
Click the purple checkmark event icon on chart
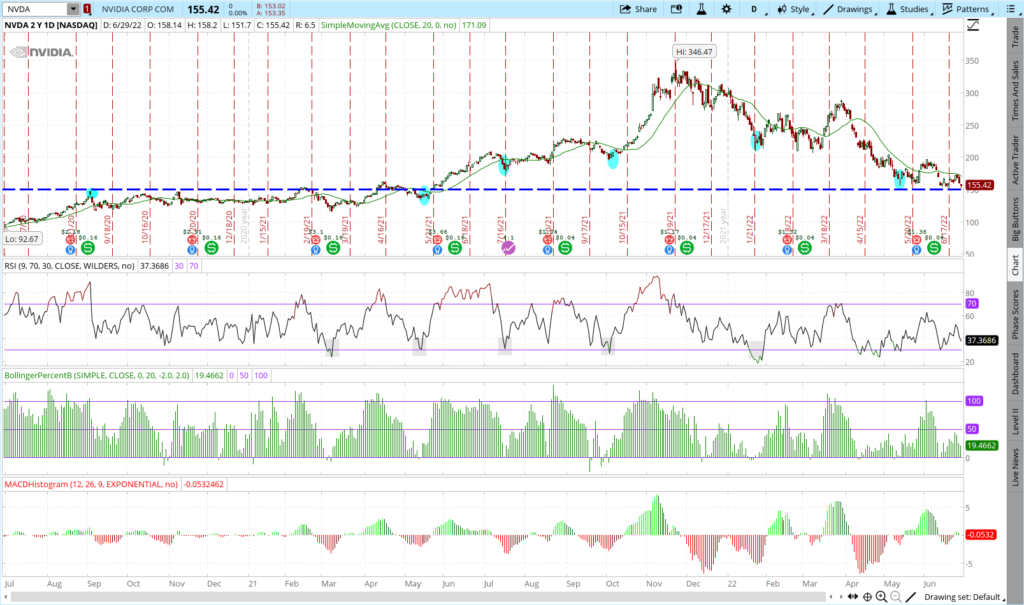508,246
